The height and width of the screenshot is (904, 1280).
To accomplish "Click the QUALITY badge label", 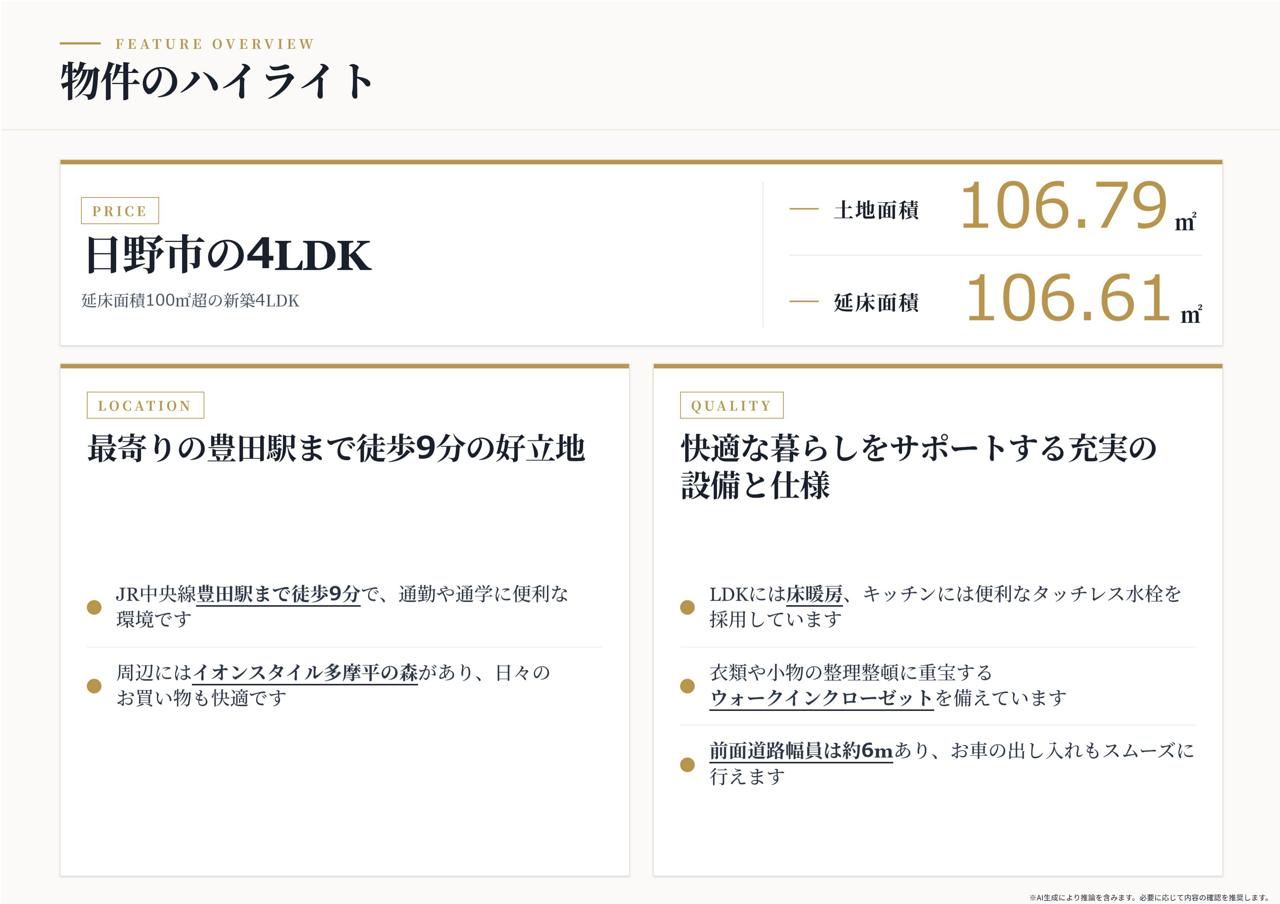I will (731, 405).
